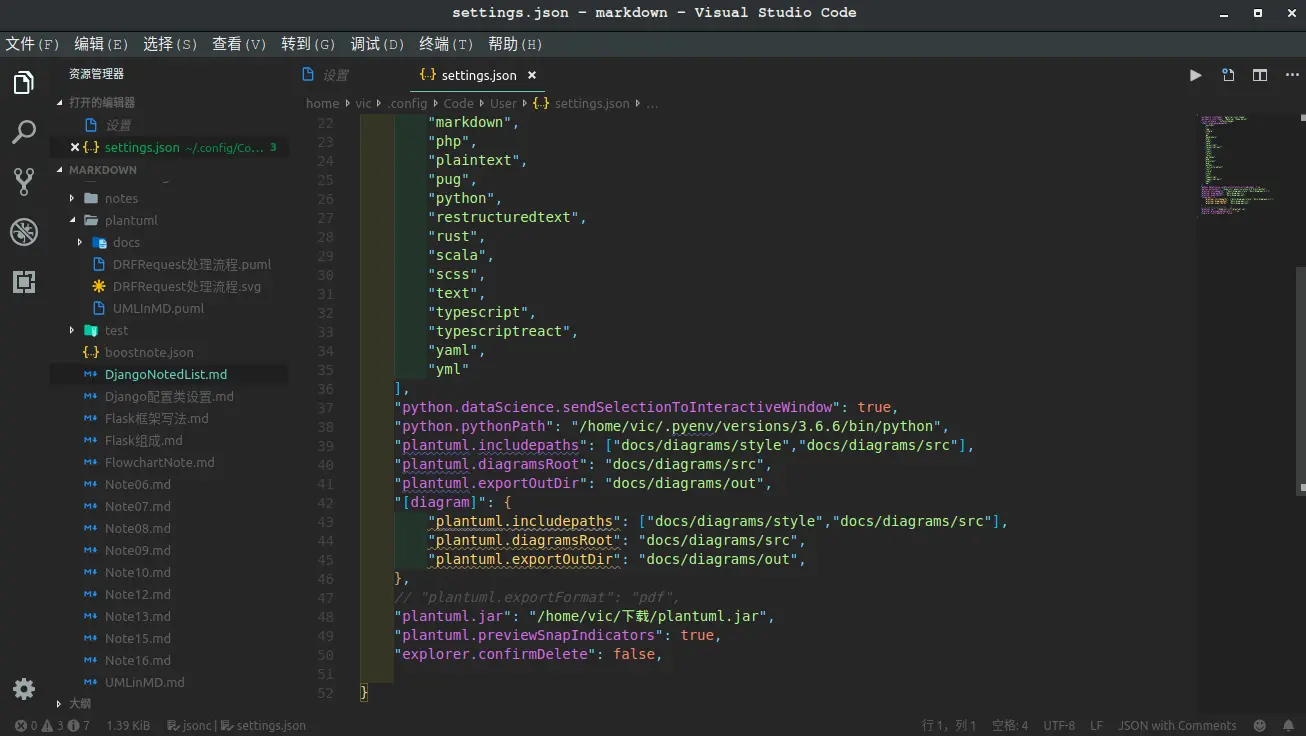Screen dimensions: 1306x736
Task: Open Search in the Activity Bar
Action: [24, 131]
